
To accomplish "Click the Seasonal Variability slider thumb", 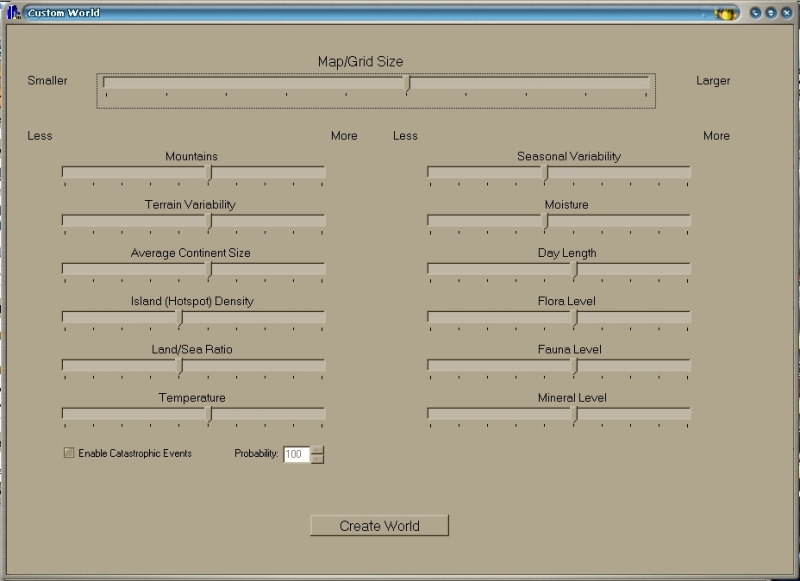I will tap(545, 173).
